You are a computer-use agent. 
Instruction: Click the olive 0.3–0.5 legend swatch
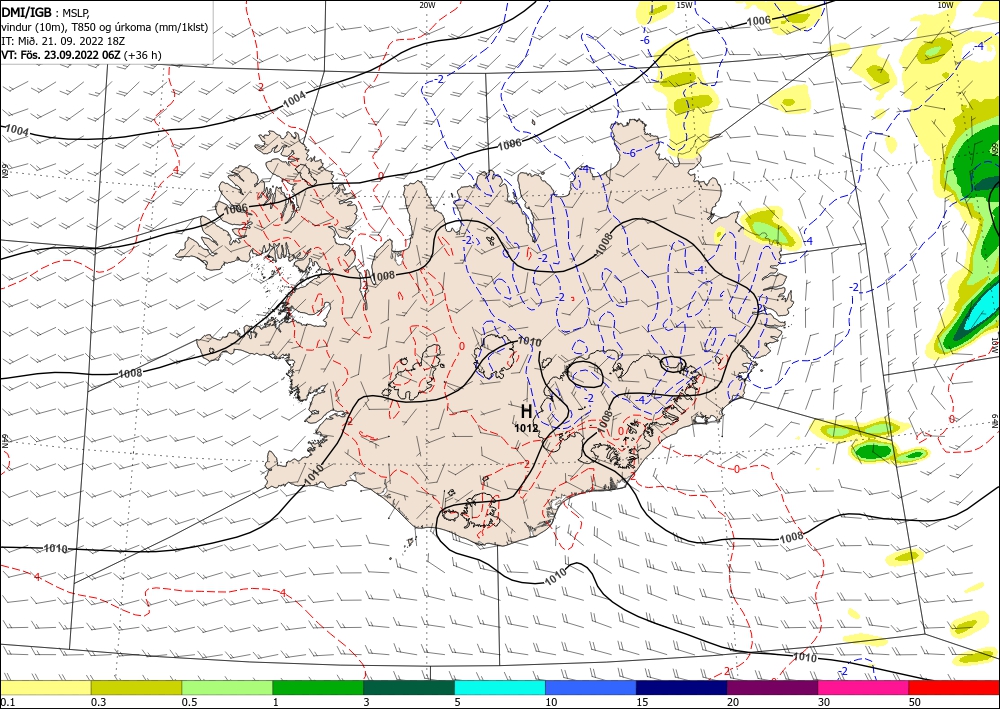pyautogui.click(x=136, y=687)
